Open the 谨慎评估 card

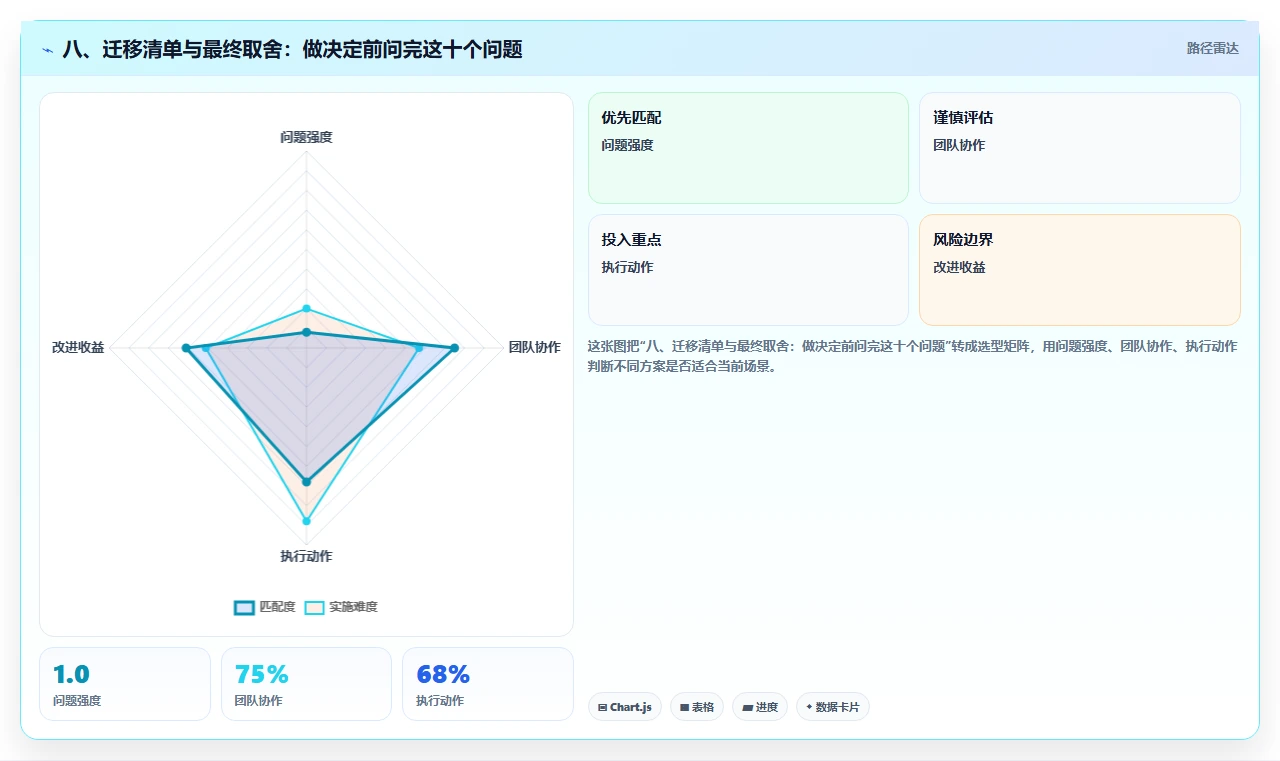(1080, 148)
